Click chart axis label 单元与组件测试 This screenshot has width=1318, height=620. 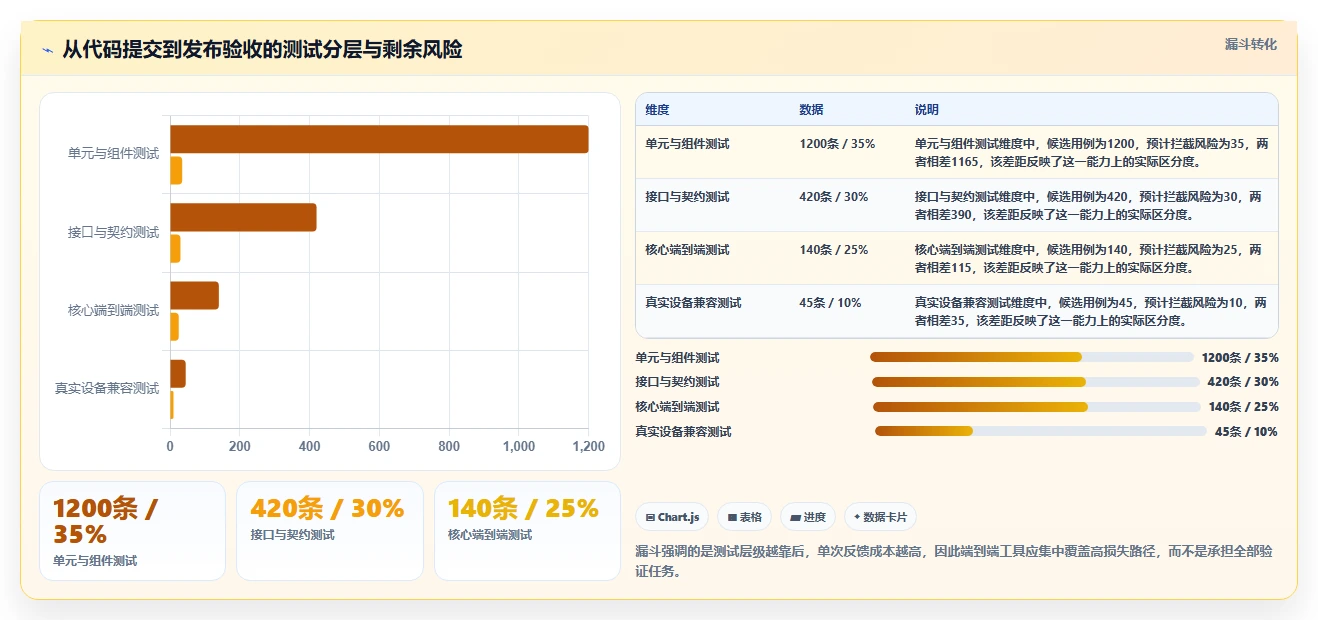pyautogui.click(x=113, y=154)
